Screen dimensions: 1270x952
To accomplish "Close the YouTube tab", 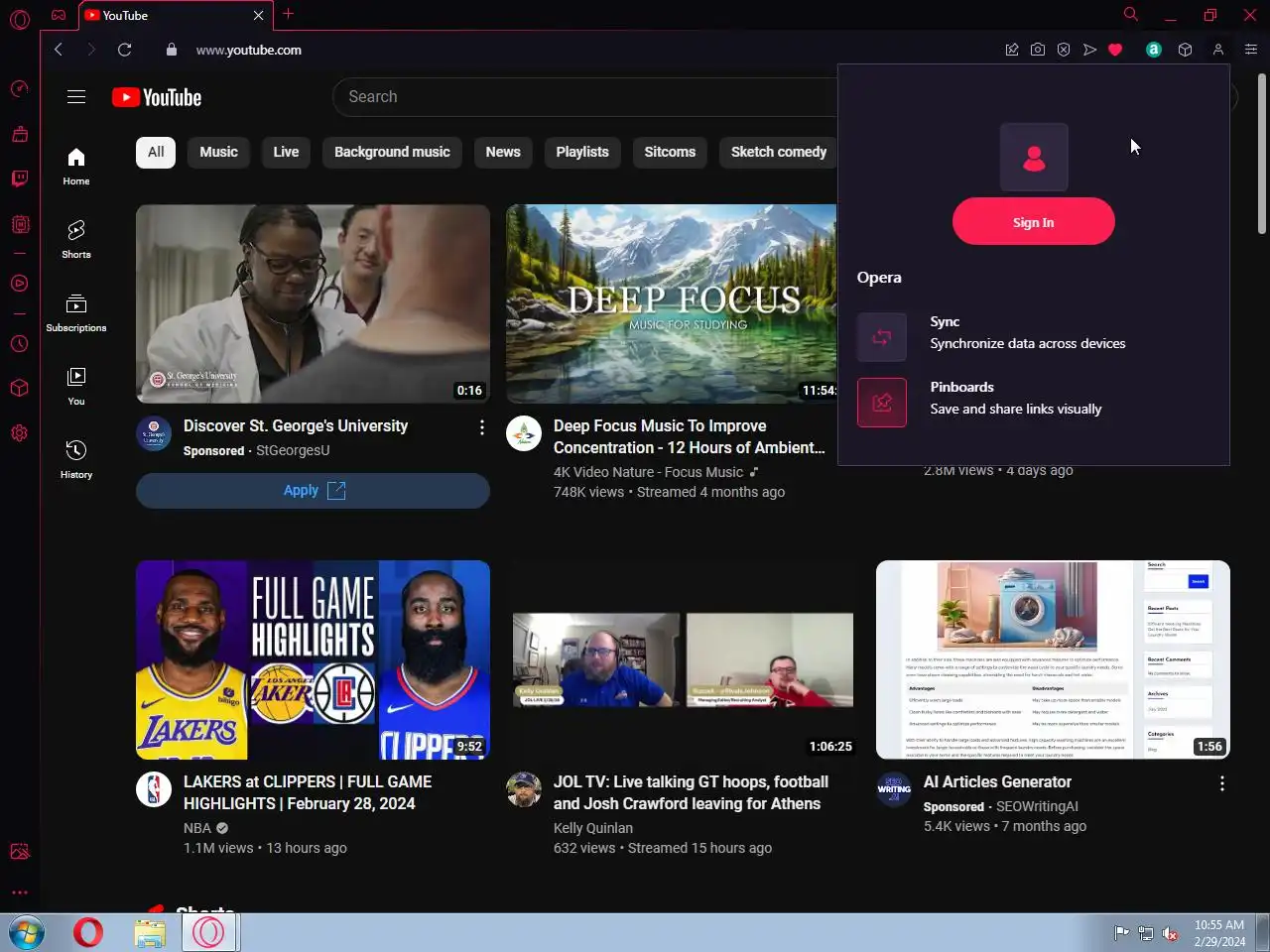I will 258,15.
